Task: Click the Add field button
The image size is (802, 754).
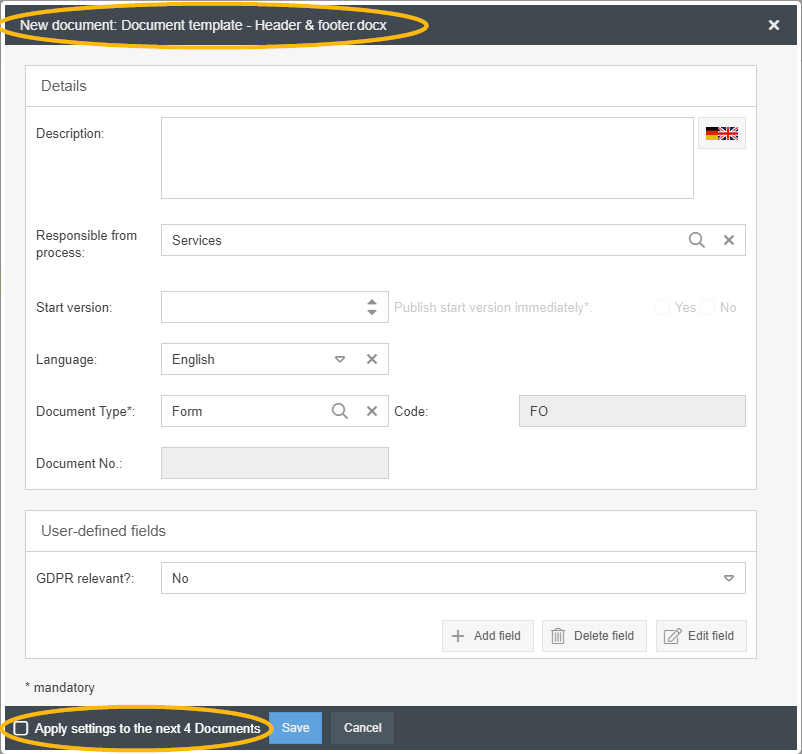Action: (x=487, y=636)
